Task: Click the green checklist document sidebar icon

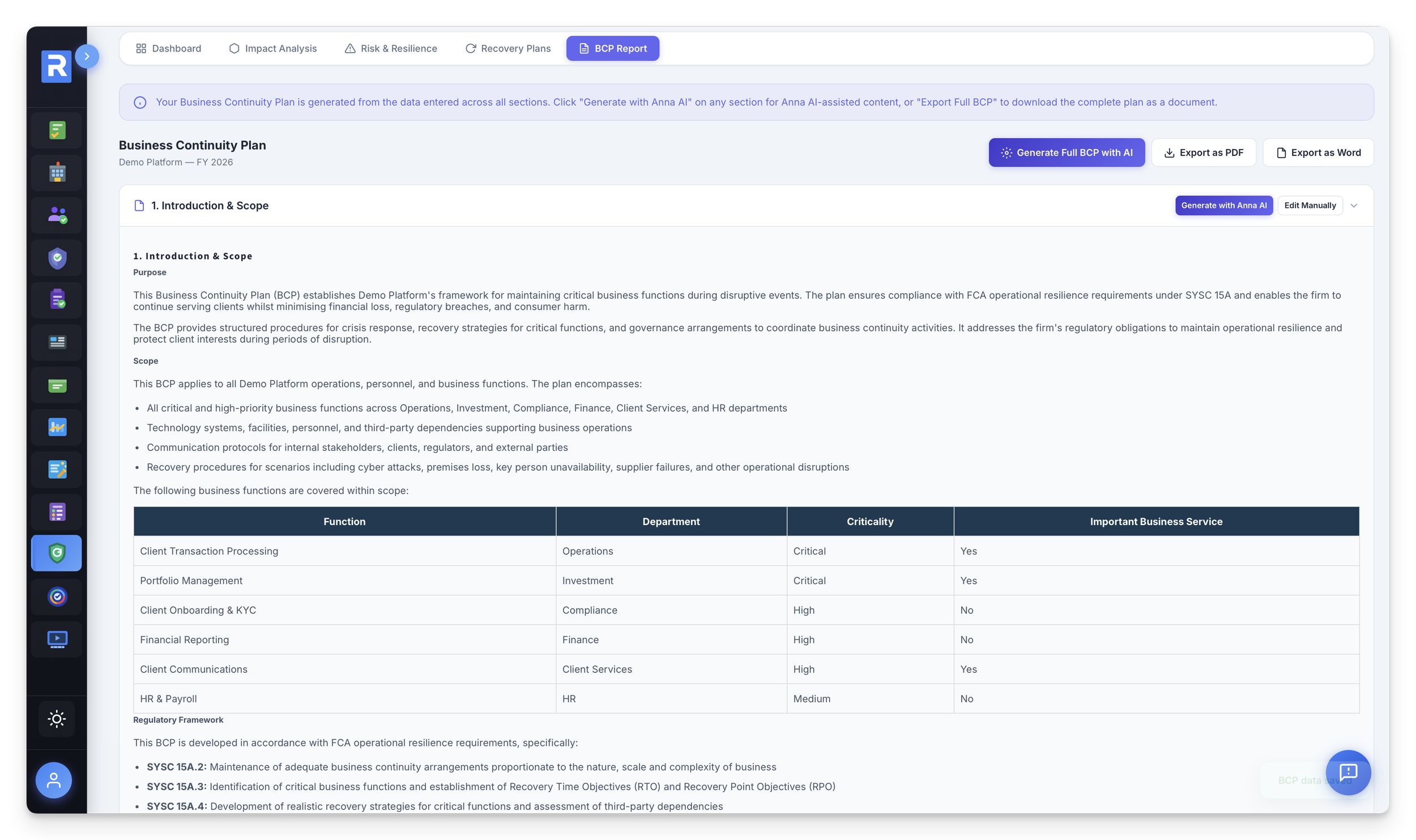Action: coord(57,131)
